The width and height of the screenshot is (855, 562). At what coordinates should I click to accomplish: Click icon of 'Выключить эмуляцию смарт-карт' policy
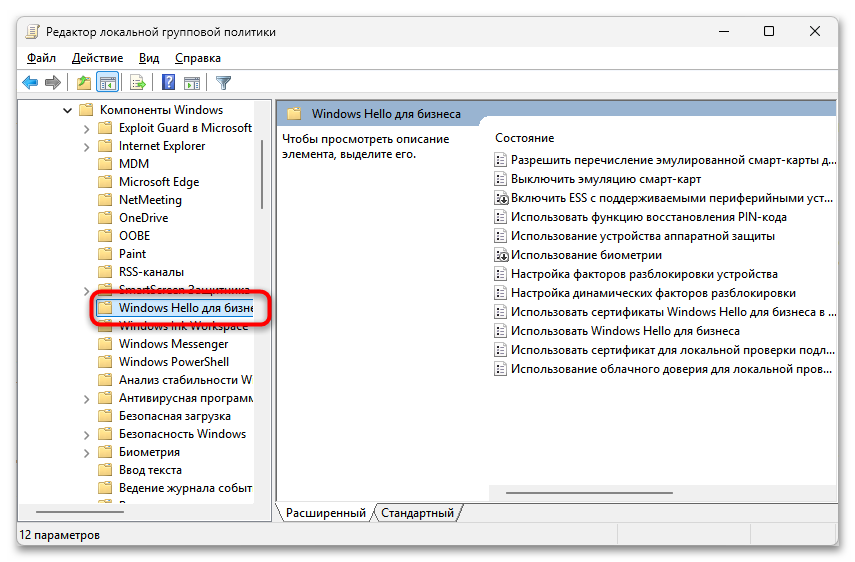coord(500,179)
